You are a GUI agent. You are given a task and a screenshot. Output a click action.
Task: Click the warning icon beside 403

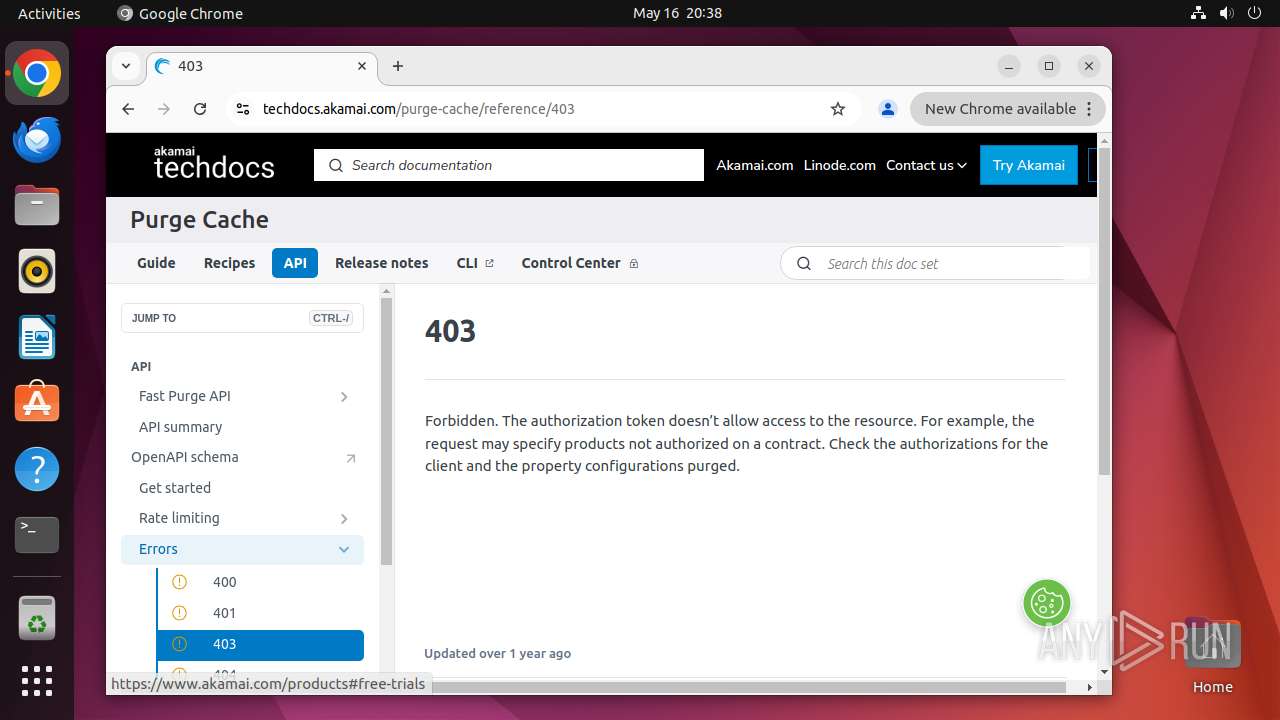180,644
